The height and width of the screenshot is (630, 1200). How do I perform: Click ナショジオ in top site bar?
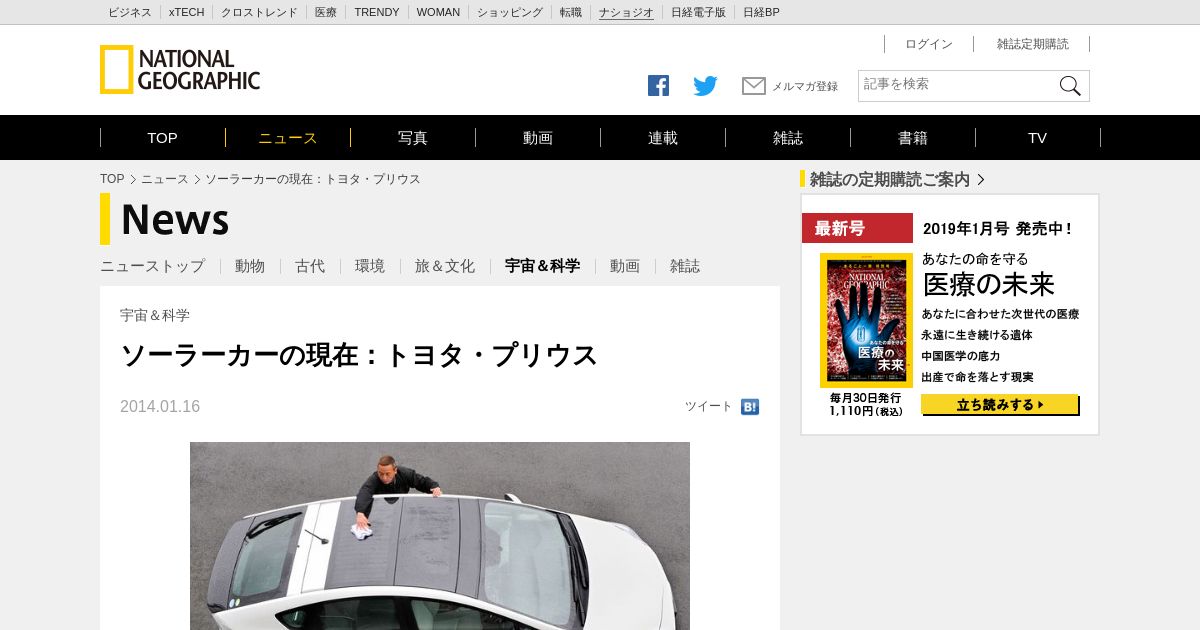tap(626, 12)
